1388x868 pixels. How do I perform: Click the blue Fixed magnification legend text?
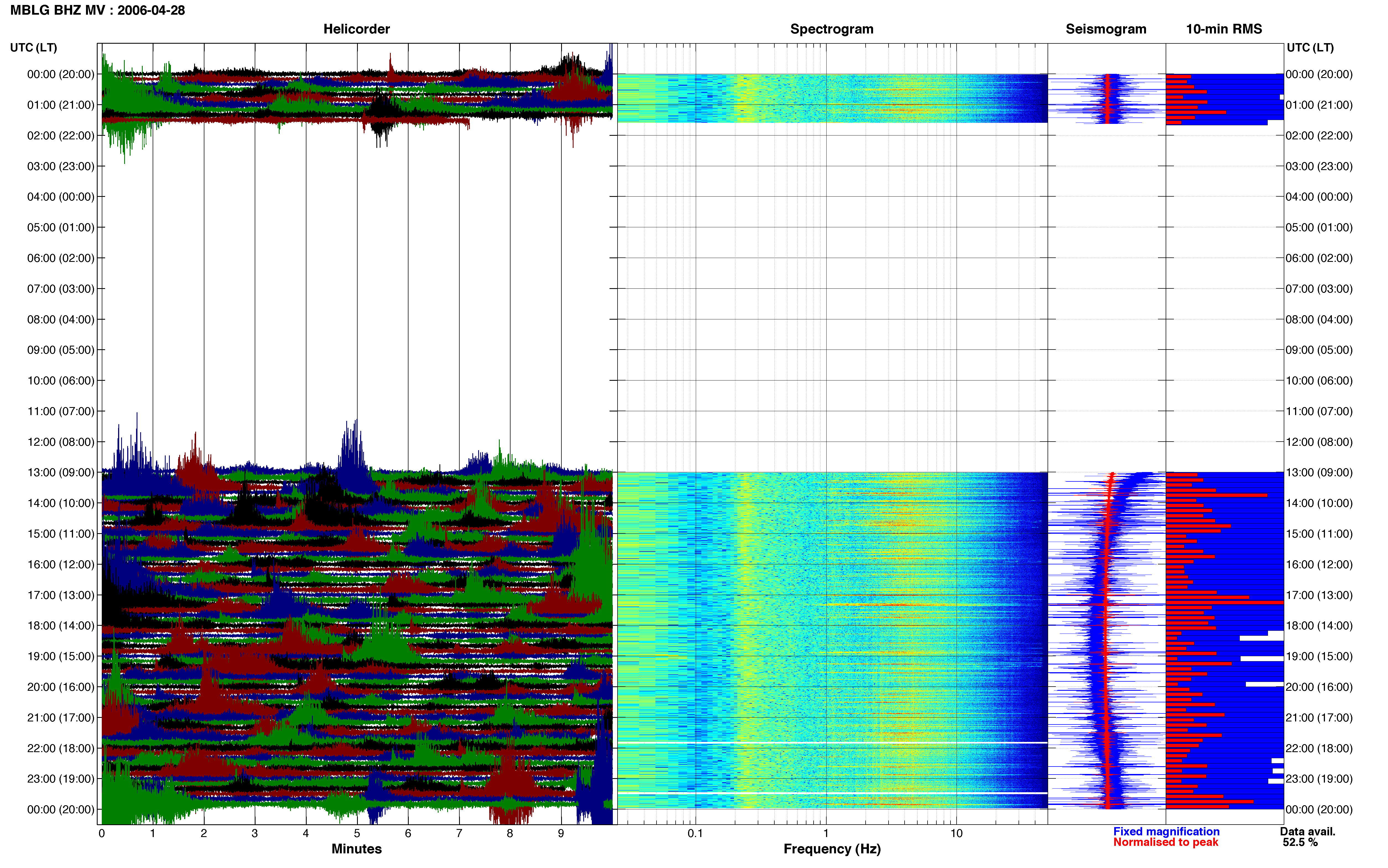pos(1166,831)
